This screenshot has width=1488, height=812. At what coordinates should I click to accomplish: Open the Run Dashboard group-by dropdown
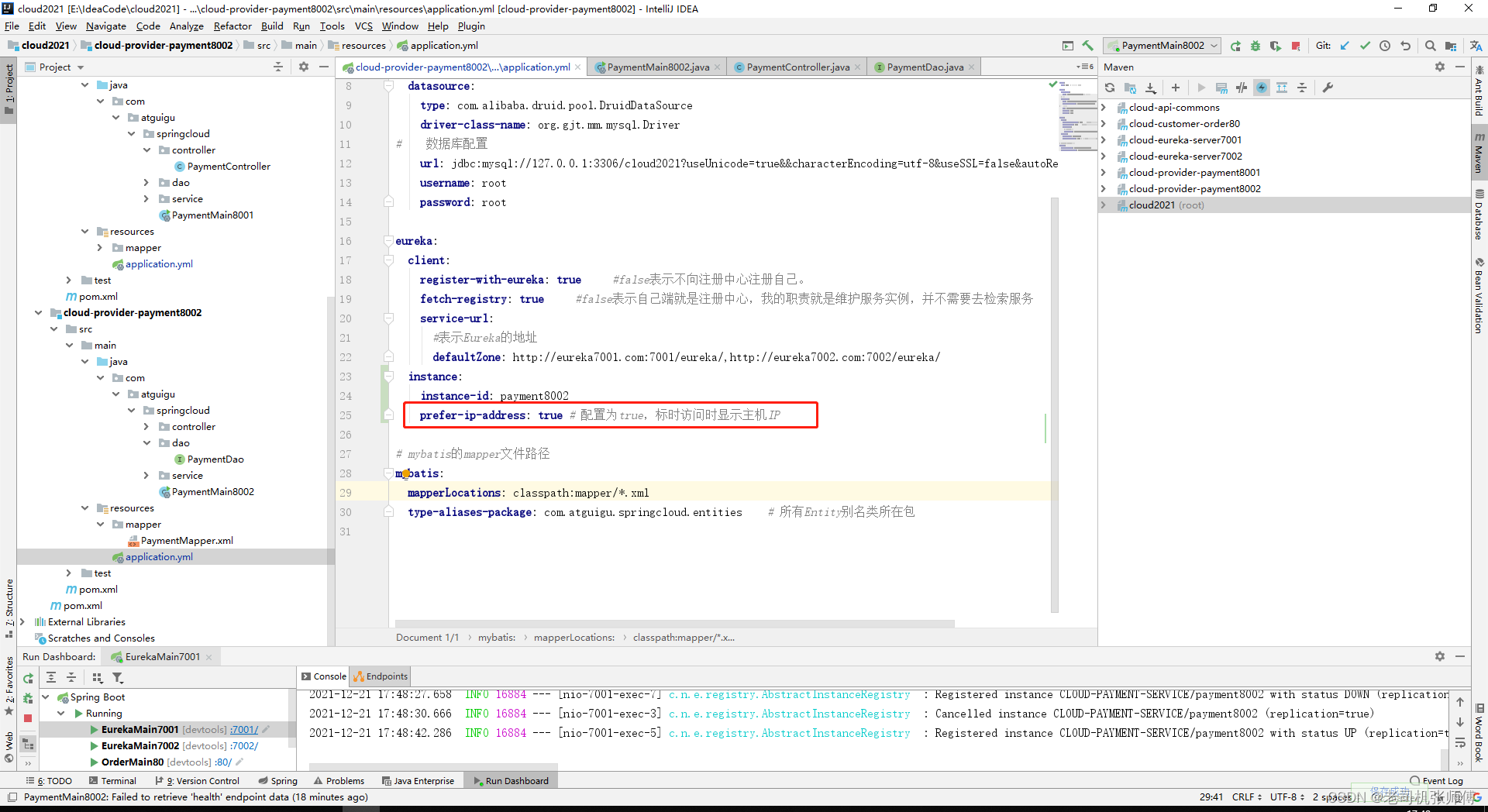97,677
